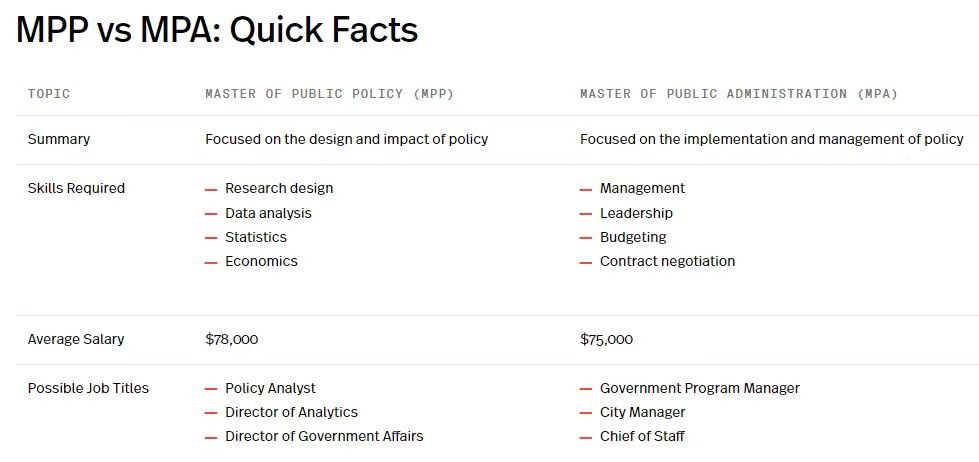
Task: Click the Director of Government Affairs entry
Action: click(x=324, y=436)
